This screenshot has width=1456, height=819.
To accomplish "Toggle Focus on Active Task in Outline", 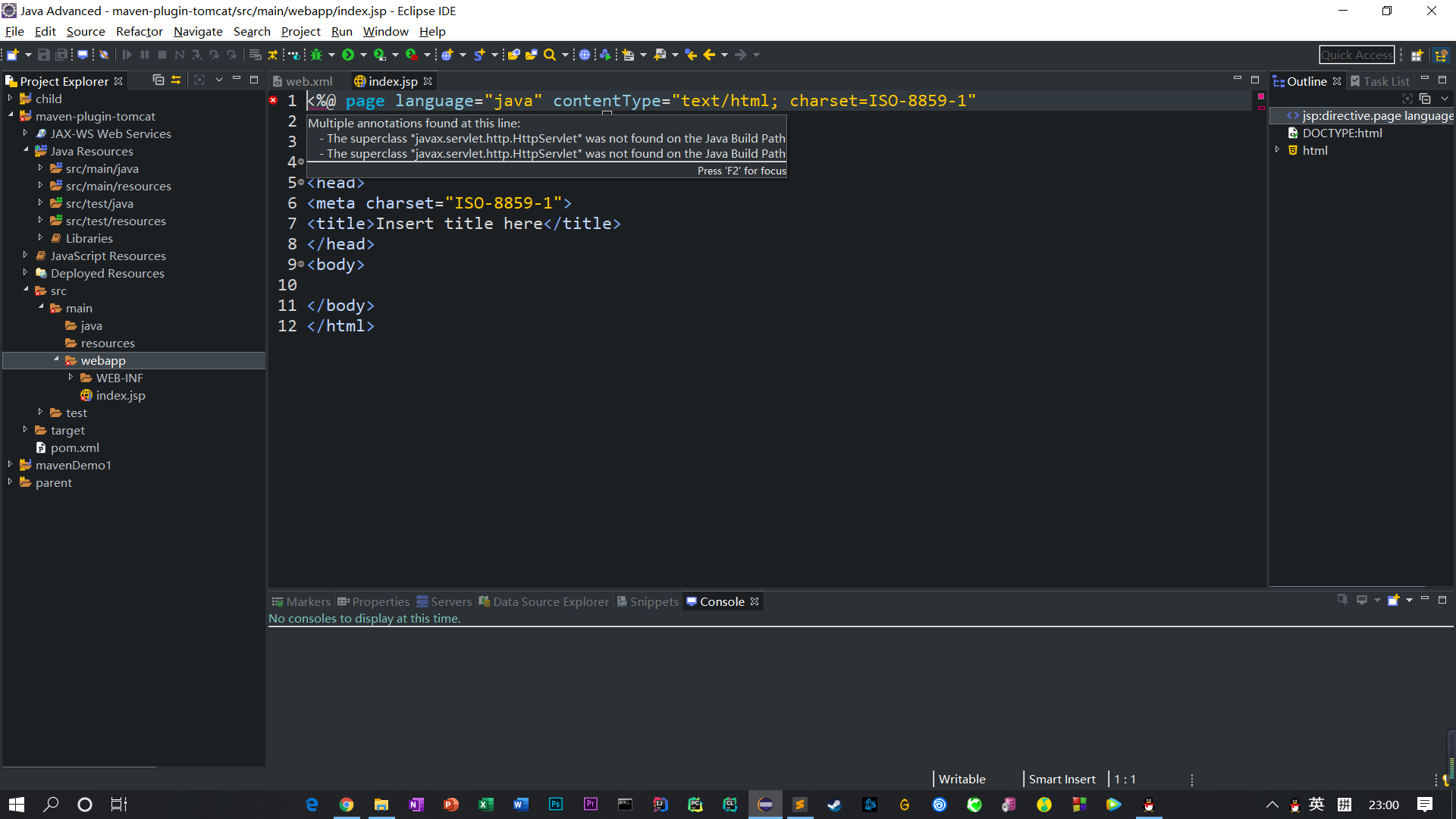I will coord(1407,99).
